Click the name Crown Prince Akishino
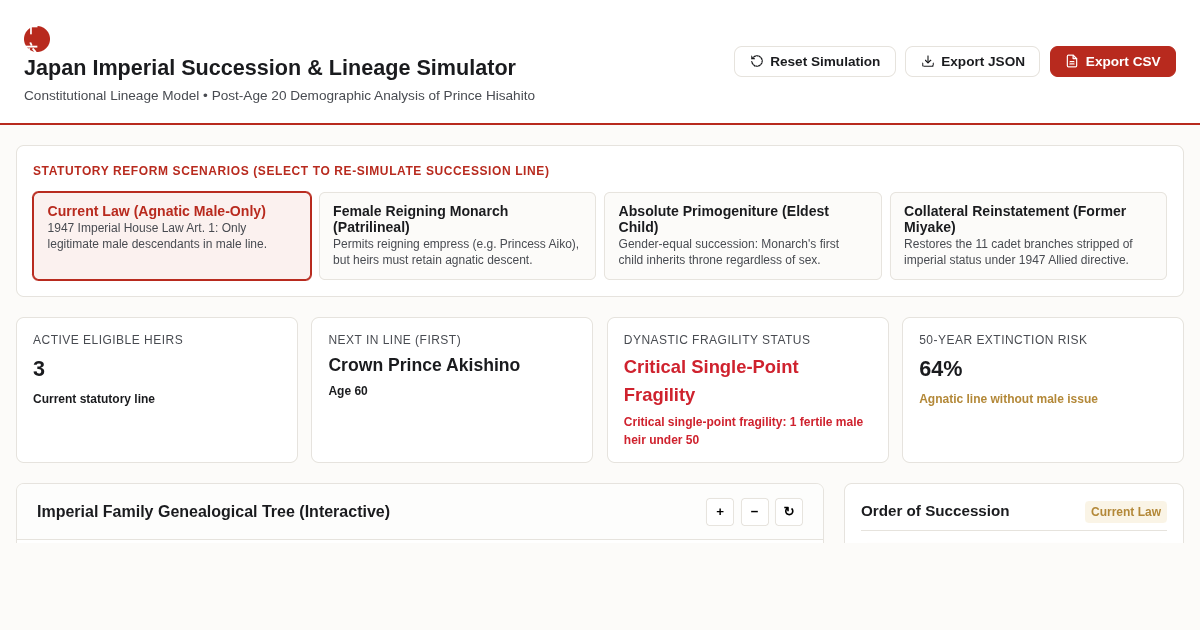 (424, 365)
